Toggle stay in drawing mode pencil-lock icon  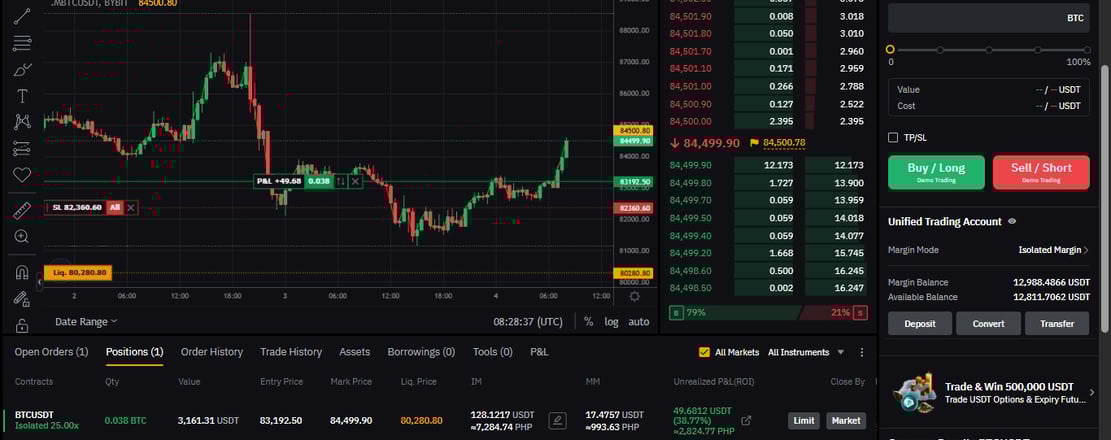(22, 298)
